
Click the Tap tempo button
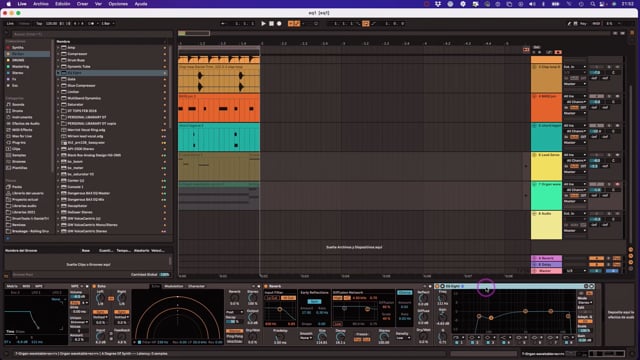click(39, 24)
